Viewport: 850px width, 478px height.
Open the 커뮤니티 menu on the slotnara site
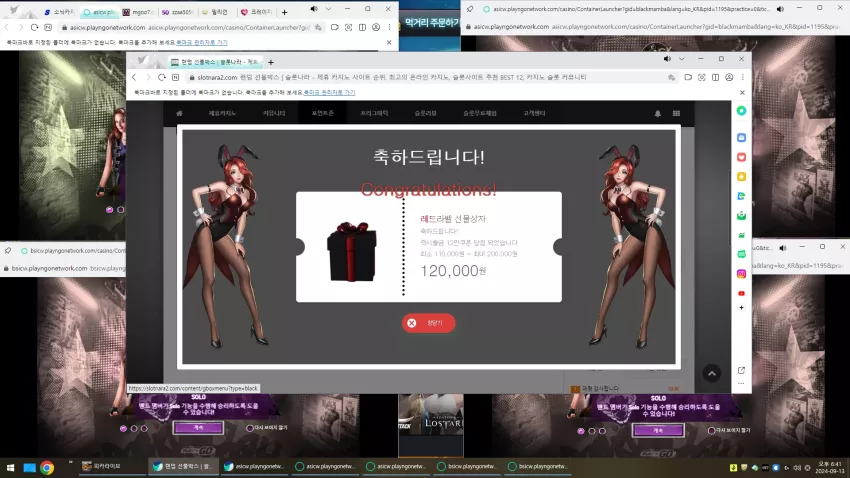click(274, 113)
